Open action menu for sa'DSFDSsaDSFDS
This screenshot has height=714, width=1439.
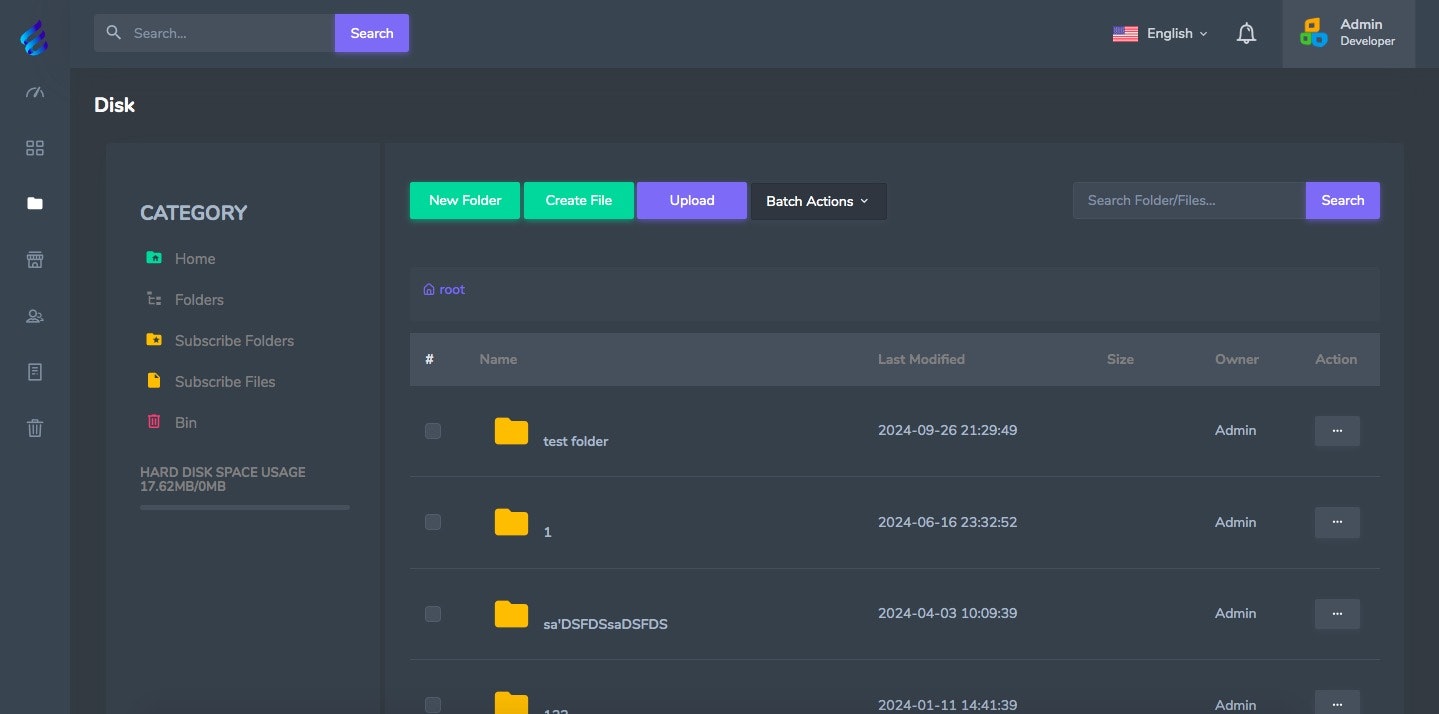tap(1337, 614)
